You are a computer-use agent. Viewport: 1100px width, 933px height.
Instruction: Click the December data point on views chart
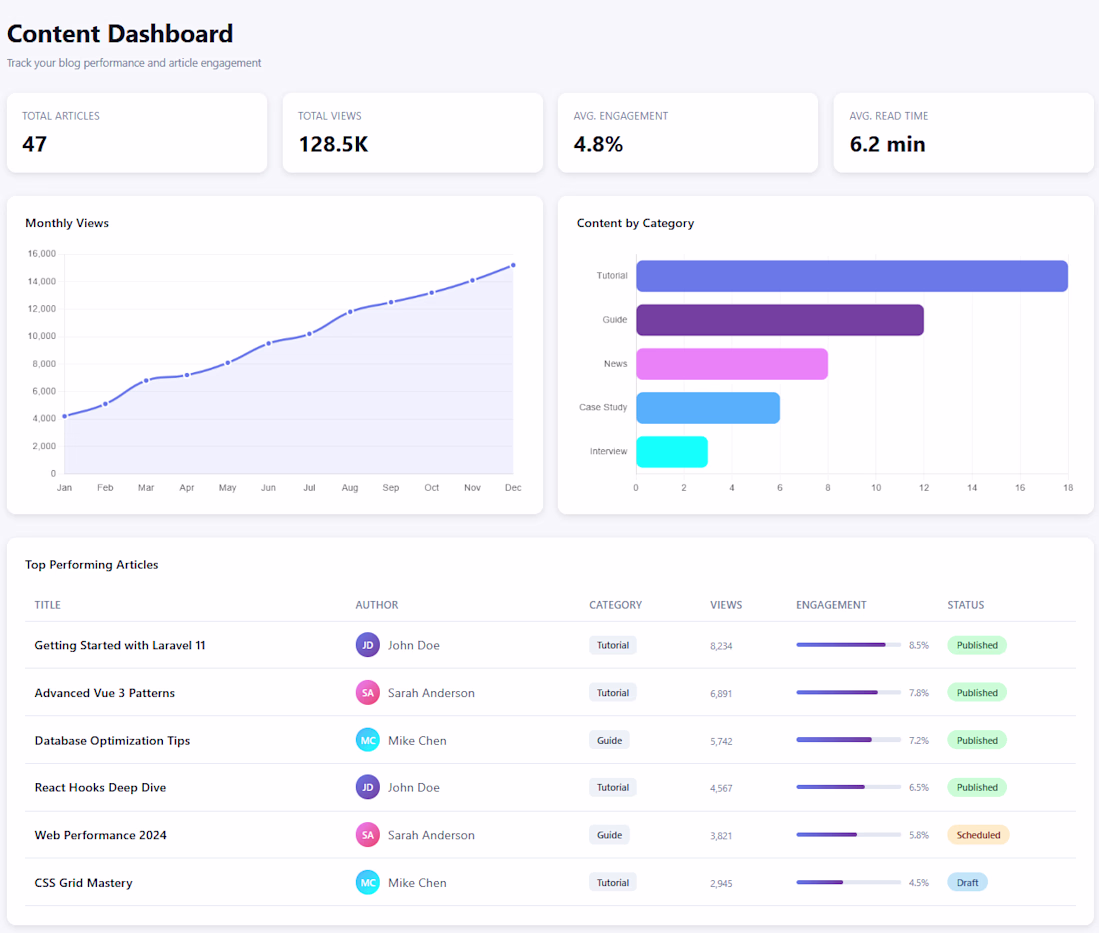coord(513,265)
